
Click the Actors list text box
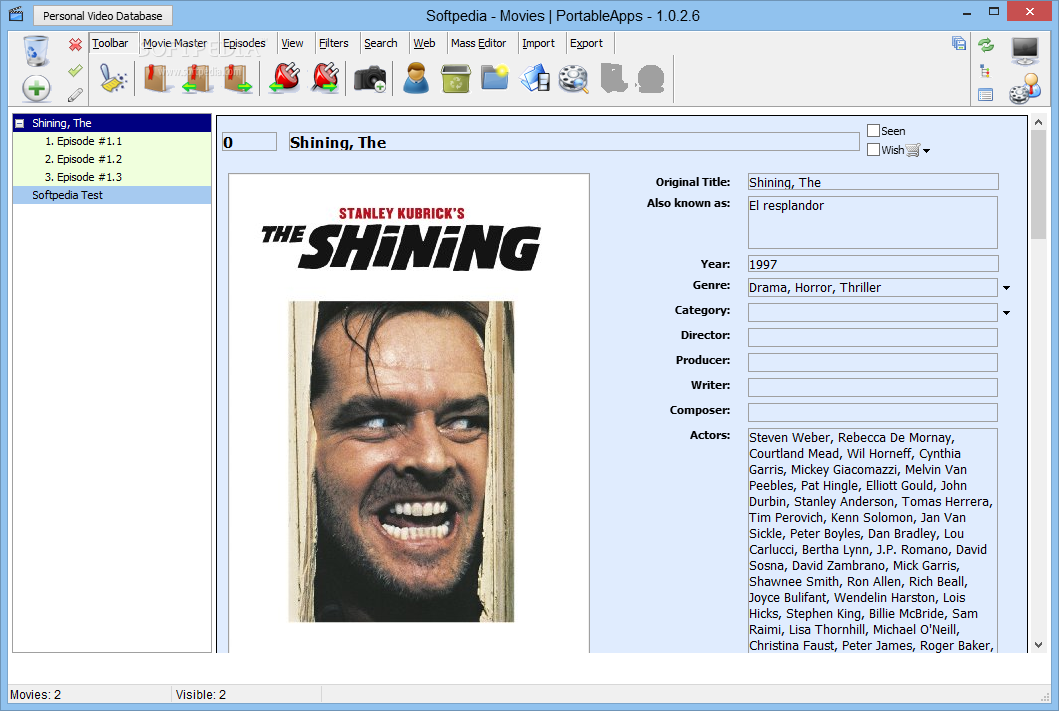(873, 540)
